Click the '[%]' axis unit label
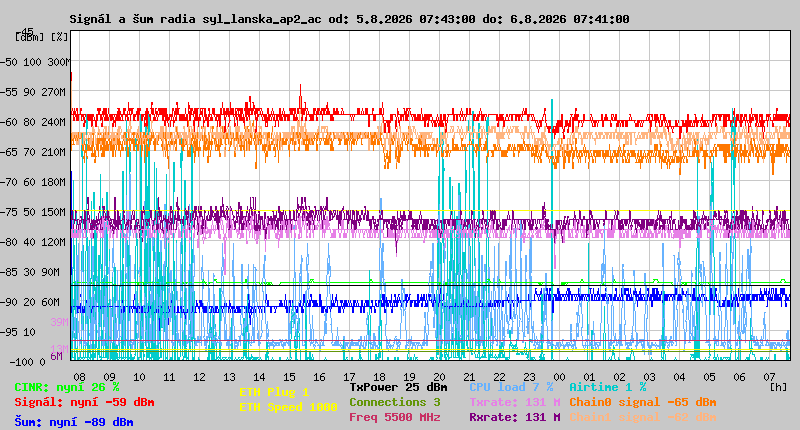This screenshot has height=430, width=800. [59, 37]
